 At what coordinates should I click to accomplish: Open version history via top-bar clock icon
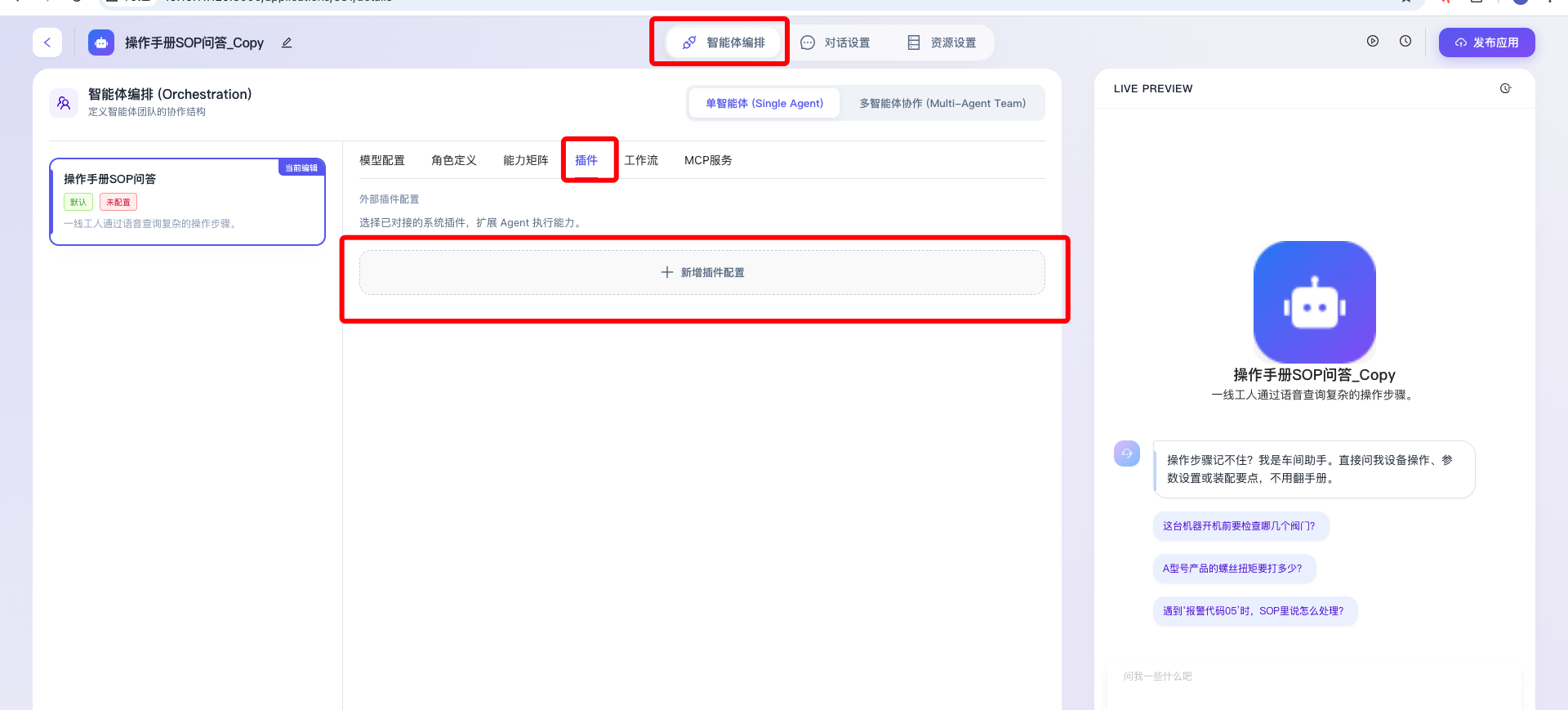1405,42
